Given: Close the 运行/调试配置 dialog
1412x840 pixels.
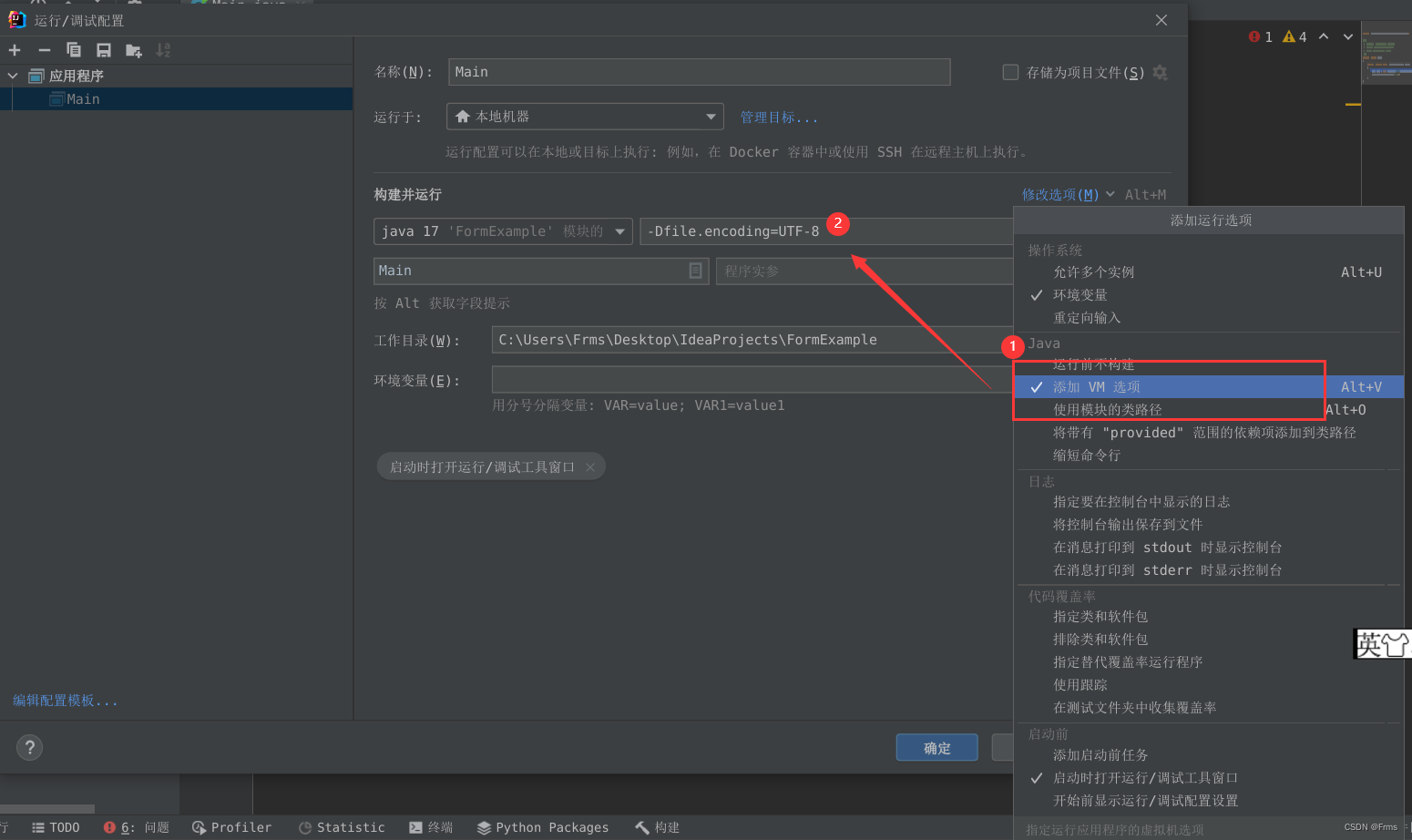Looking at the screenshot, I should tap(1161, 20).
